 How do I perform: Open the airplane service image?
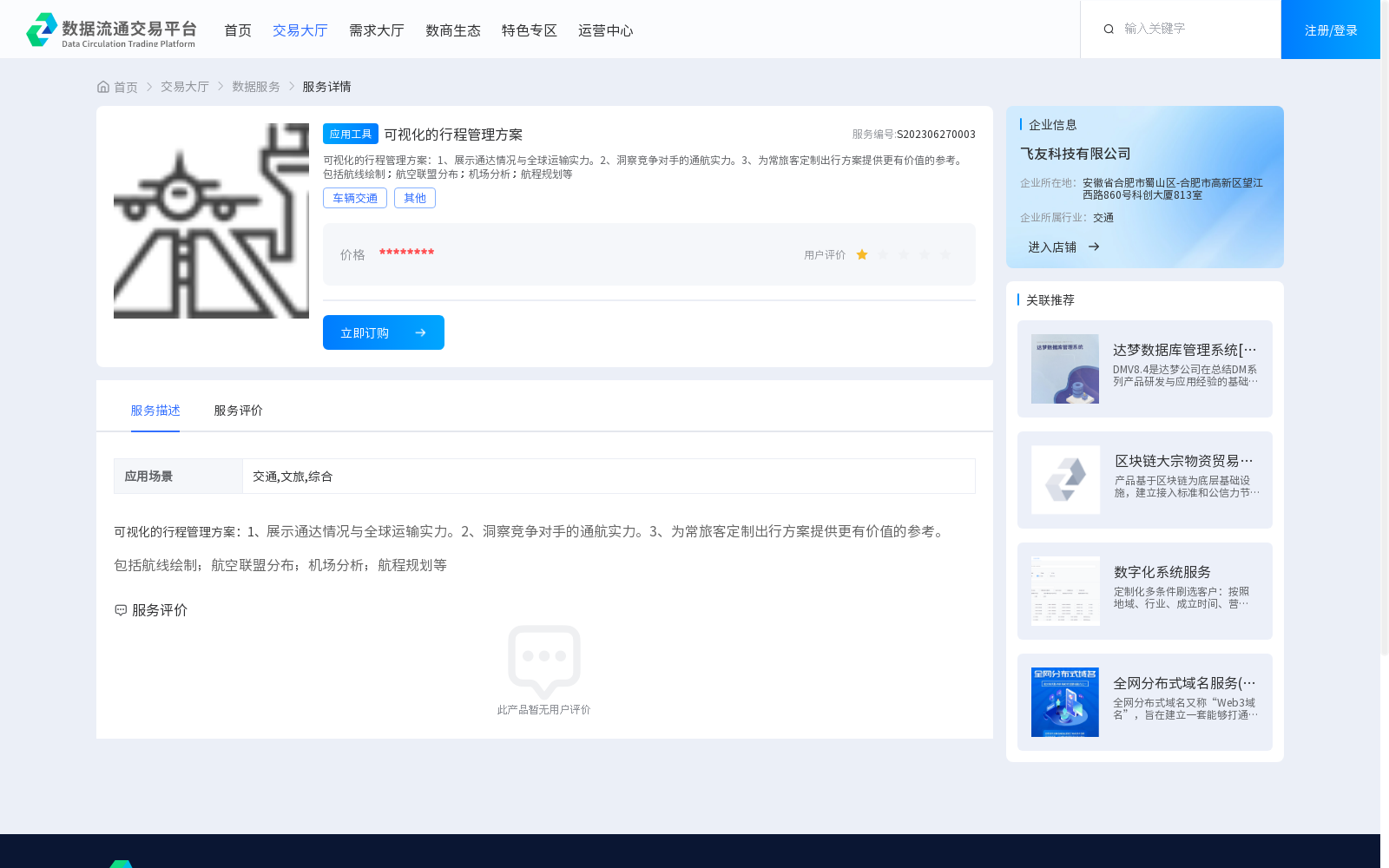click(211, 220)
